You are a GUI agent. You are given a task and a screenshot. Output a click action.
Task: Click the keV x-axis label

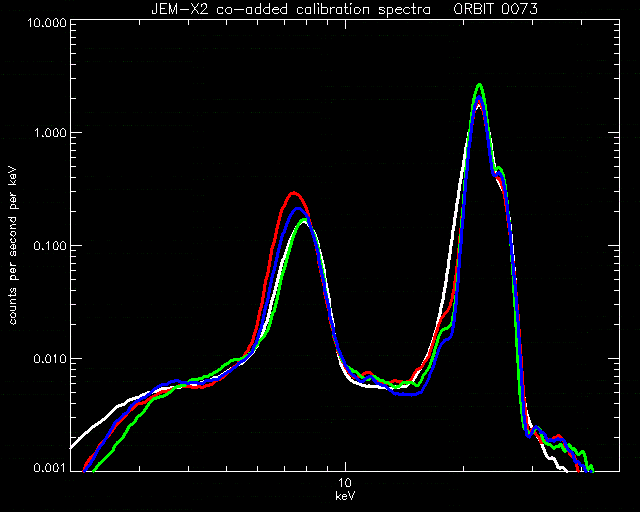[x=345, y=496]
